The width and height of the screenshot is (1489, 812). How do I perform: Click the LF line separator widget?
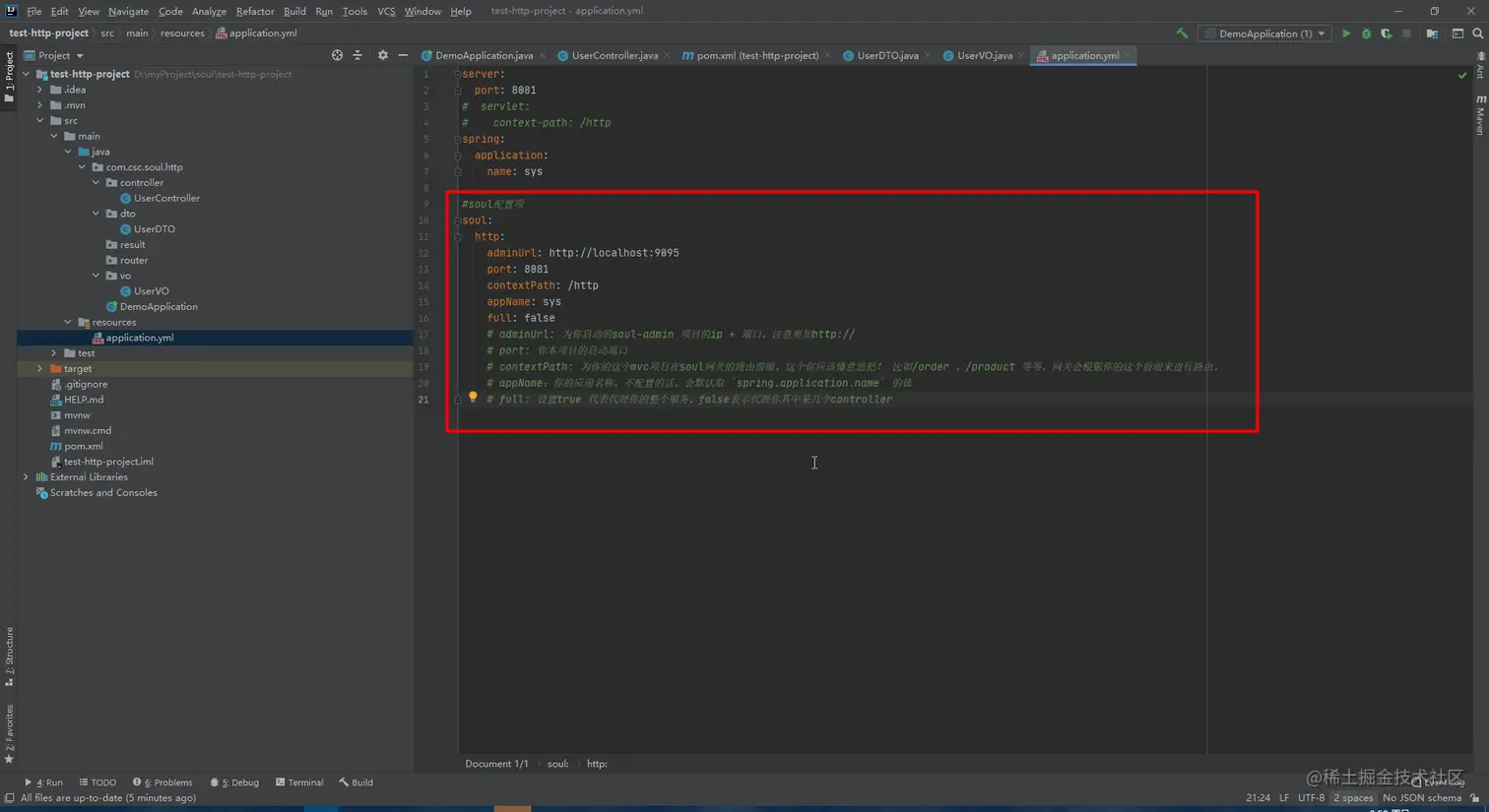tap(1284, 798)
